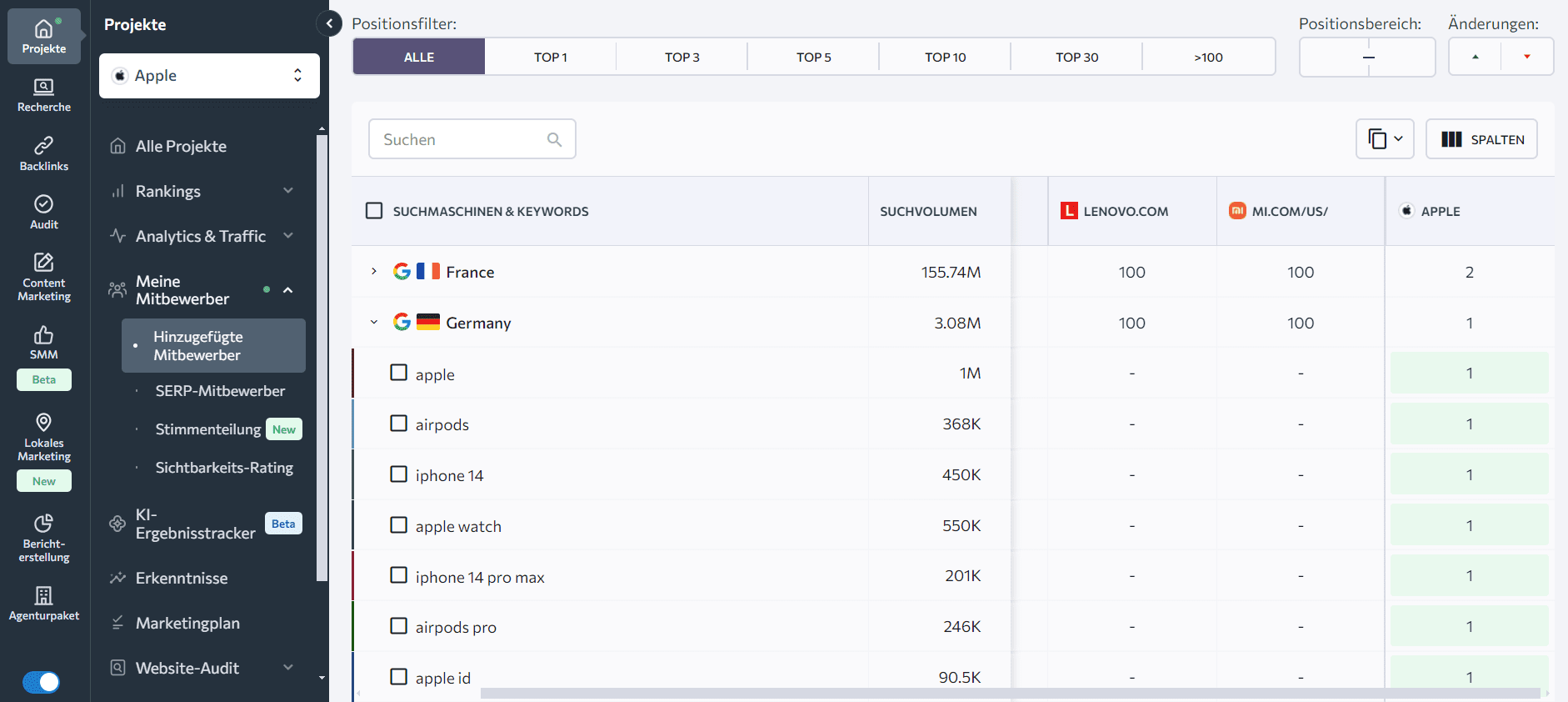
Task: Click search magnifier icon
Action: (554, 139)
